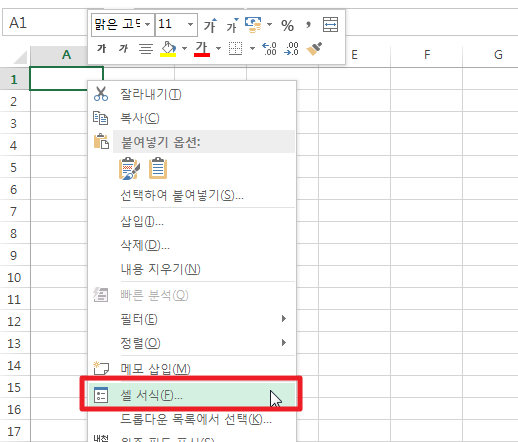Increase decimal places icon
Screen dimensions: 518x442
click(269, 49)
